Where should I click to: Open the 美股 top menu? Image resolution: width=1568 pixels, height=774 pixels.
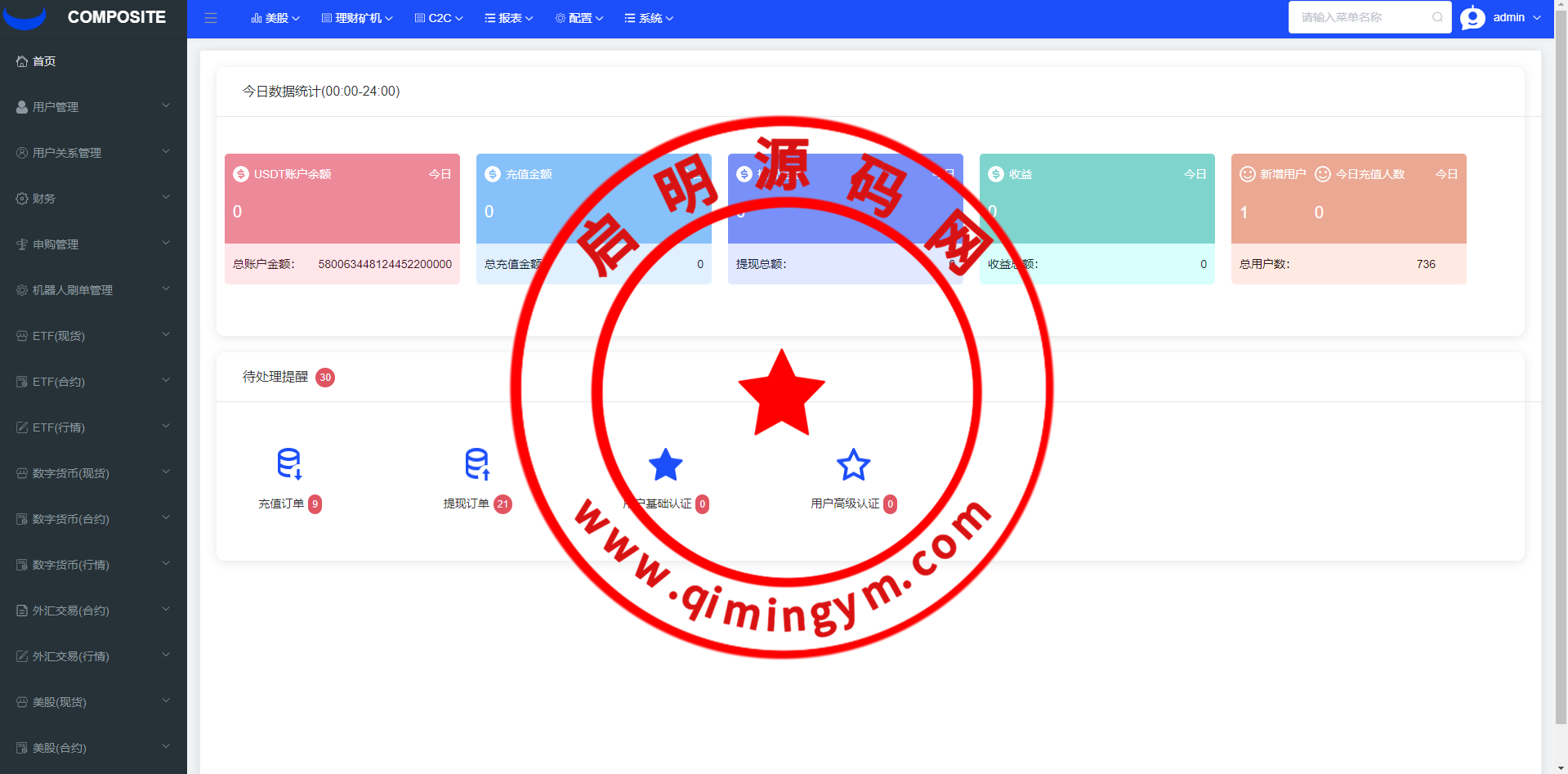tap(275, 18)
